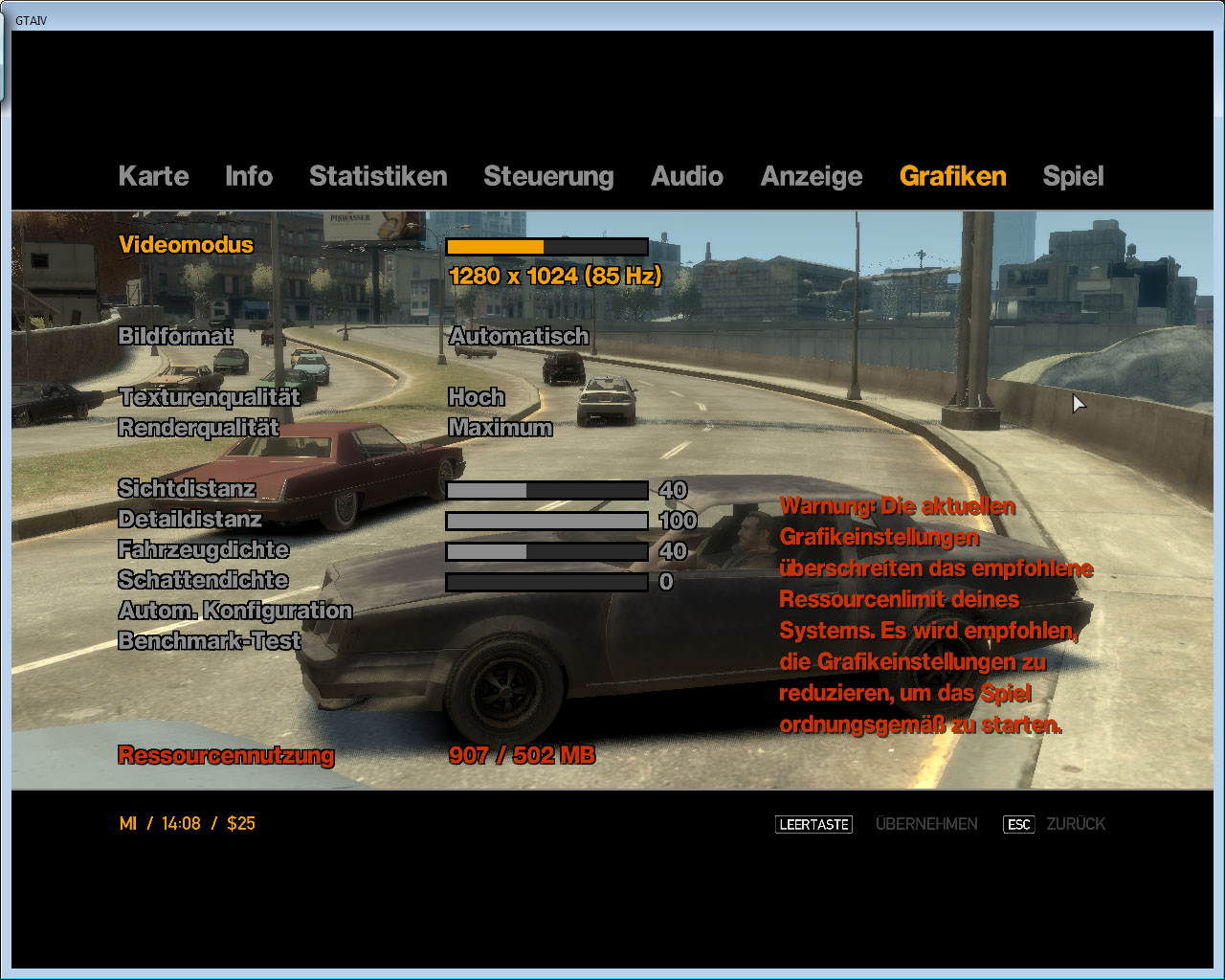Open the Karte tab
The height and width of the screenshot is (980, 1225).
coord(154,176)
